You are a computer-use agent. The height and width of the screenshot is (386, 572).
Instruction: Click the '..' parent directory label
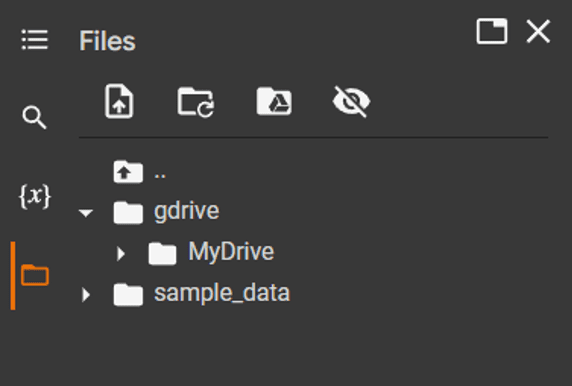pos(160,176)
